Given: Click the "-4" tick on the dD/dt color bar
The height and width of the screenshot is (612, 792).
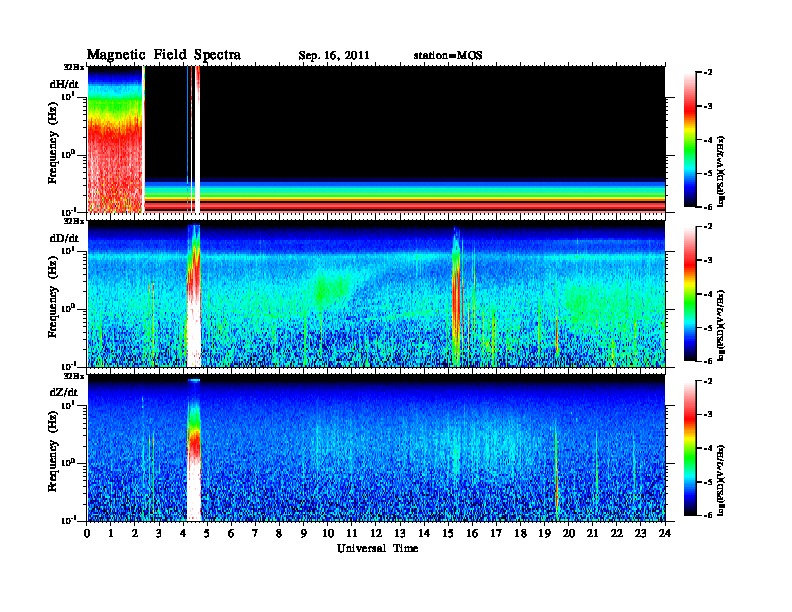Looking at the screenshot, I should (707, 293).
